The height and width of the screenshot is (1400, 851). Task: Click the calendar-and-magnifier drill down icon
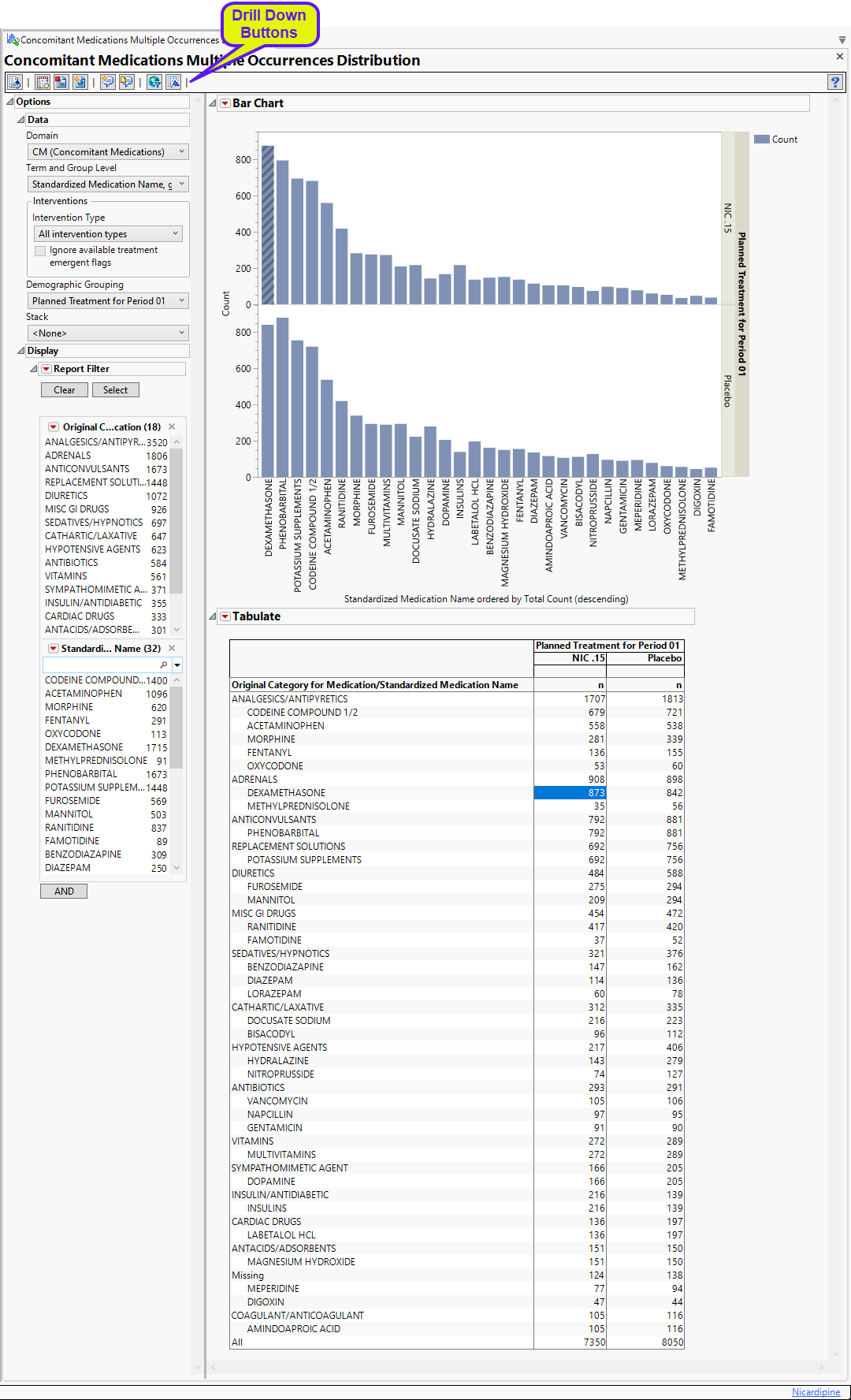pyautogui.click(x=43, y=82)
